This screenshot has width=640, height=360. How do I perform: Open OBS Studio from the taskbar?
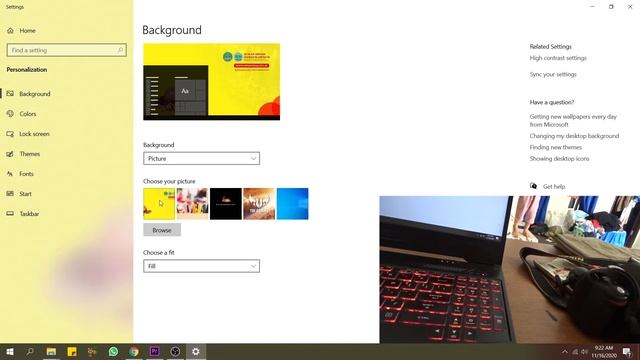[175, 351]
